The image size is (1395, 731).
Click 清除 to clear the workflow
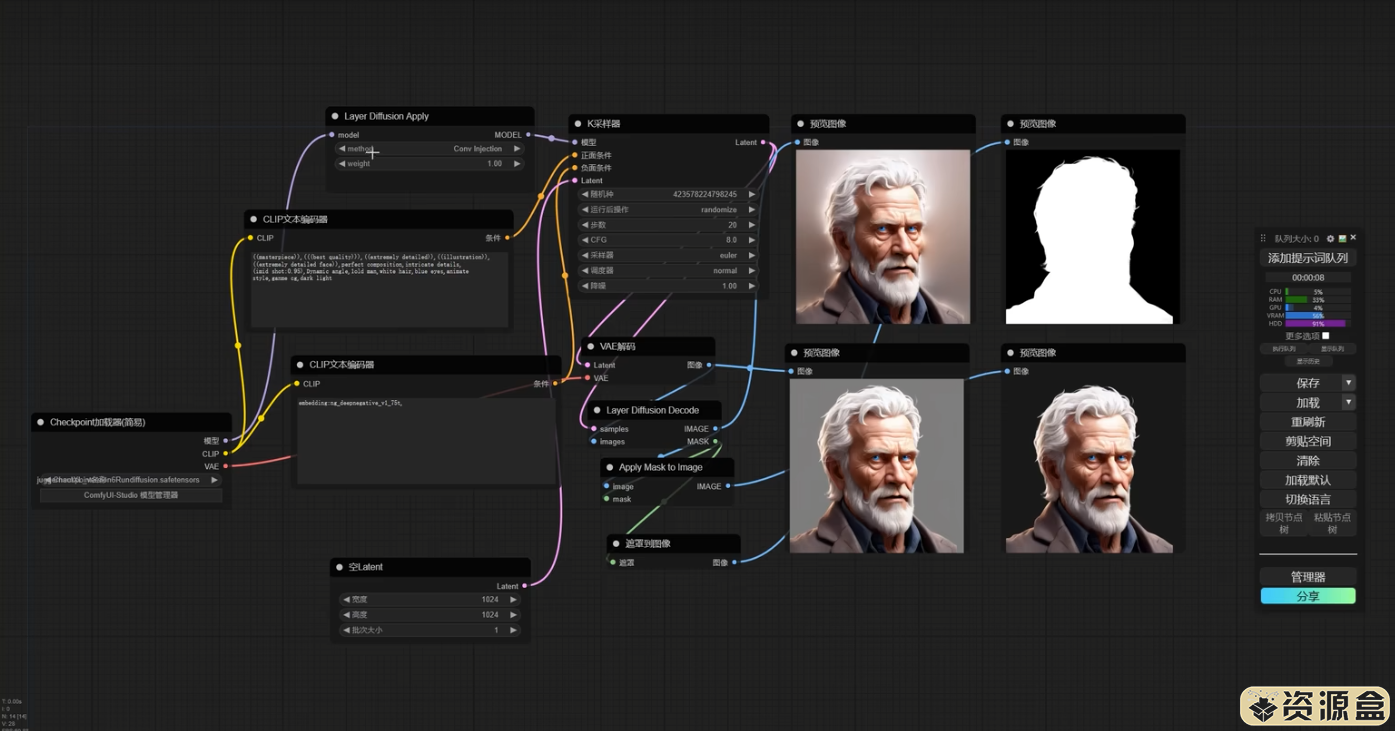click(1308, 461)
